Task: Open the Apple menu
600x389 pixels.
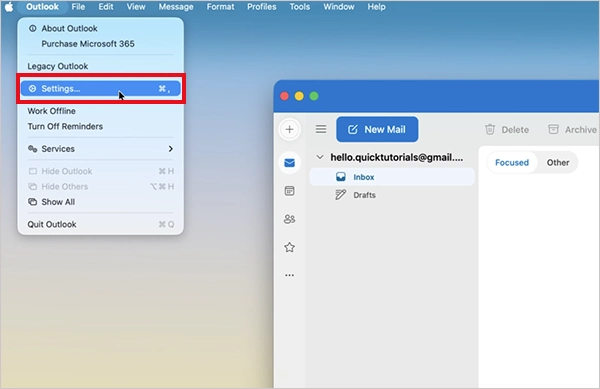Action: point(9,7)
